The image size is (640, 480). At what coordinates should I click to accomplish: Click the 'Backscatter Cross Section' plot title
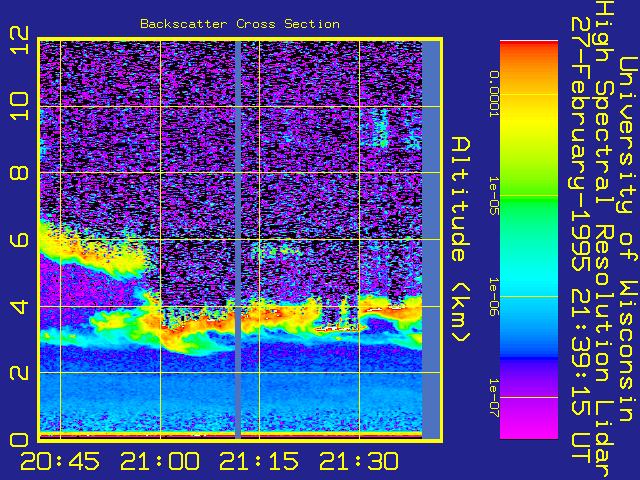click(240, 24)
